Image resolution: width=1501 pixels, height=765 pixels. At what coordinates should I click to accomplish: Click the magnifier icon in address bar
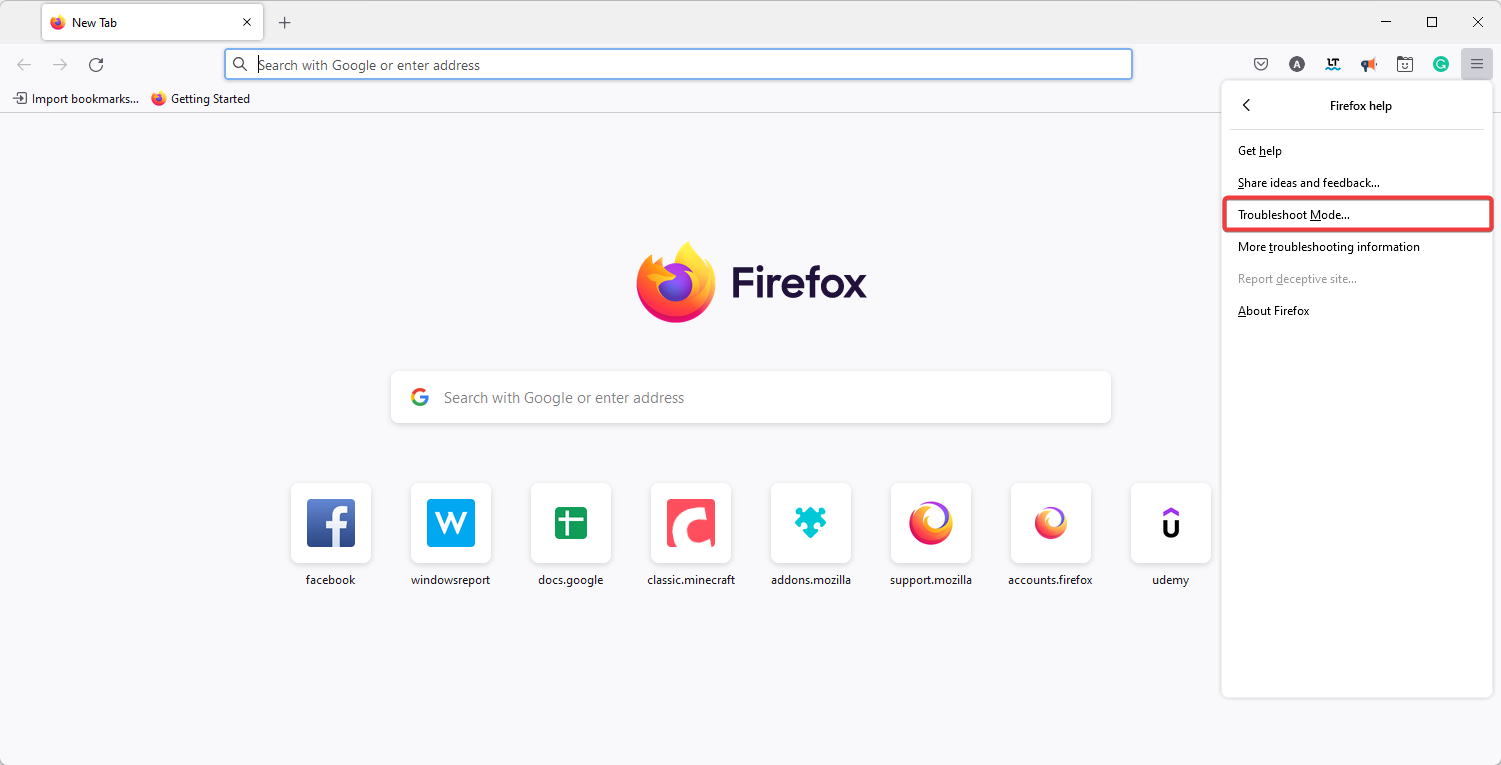coord(240,64)
